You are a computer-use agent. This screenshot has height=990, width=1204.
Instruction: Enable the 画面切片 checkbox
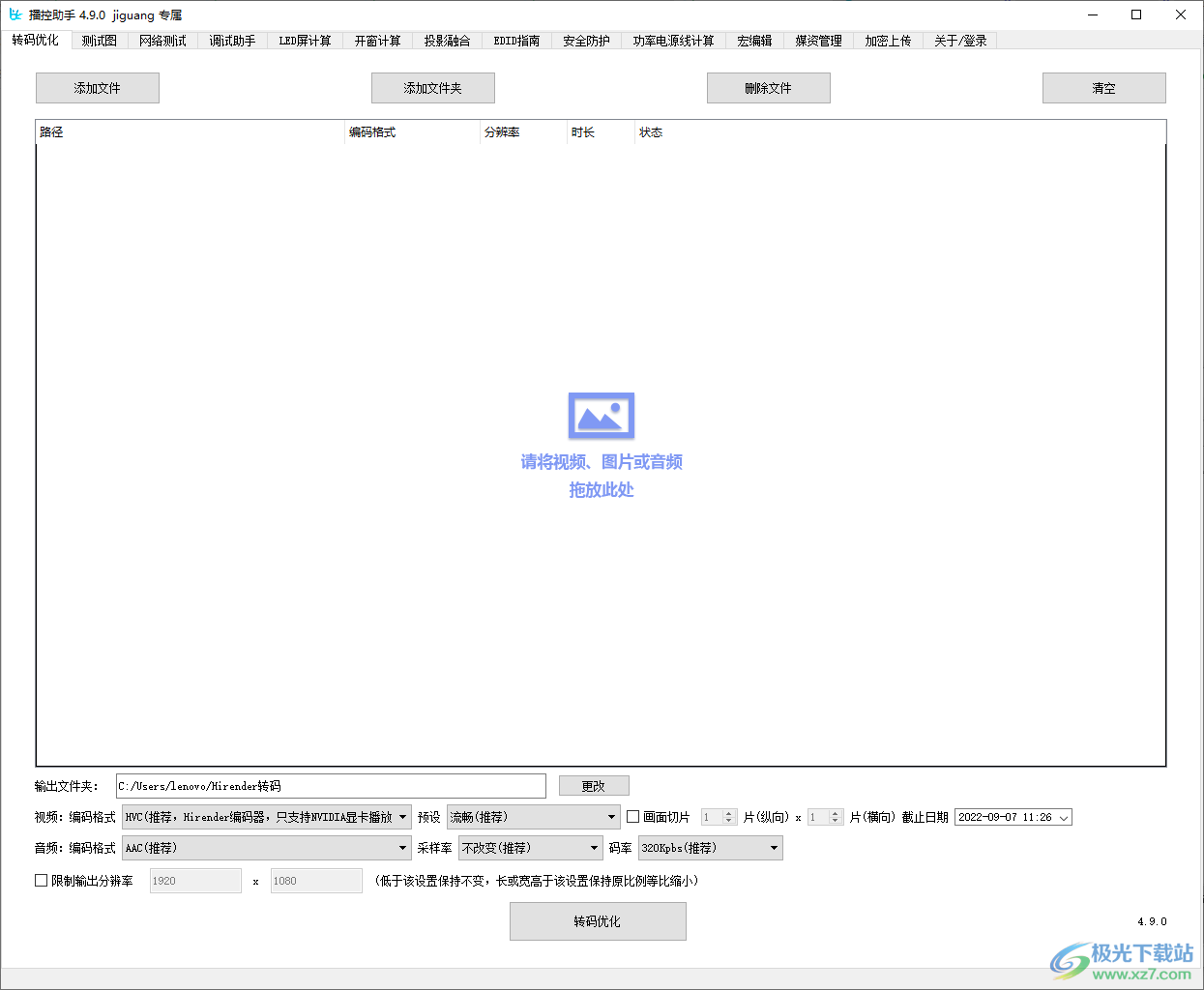coord(632,816)
